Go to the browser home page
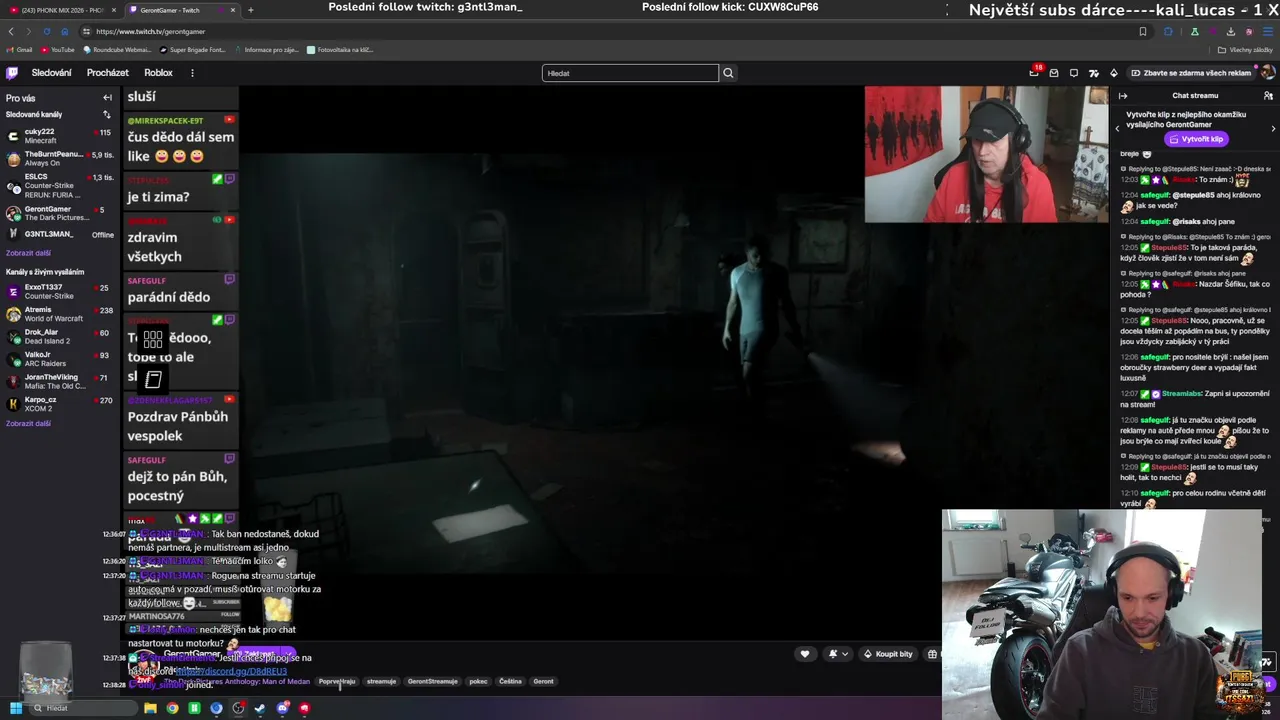Viewport: 1280px width, 720px height. (65, 32)
